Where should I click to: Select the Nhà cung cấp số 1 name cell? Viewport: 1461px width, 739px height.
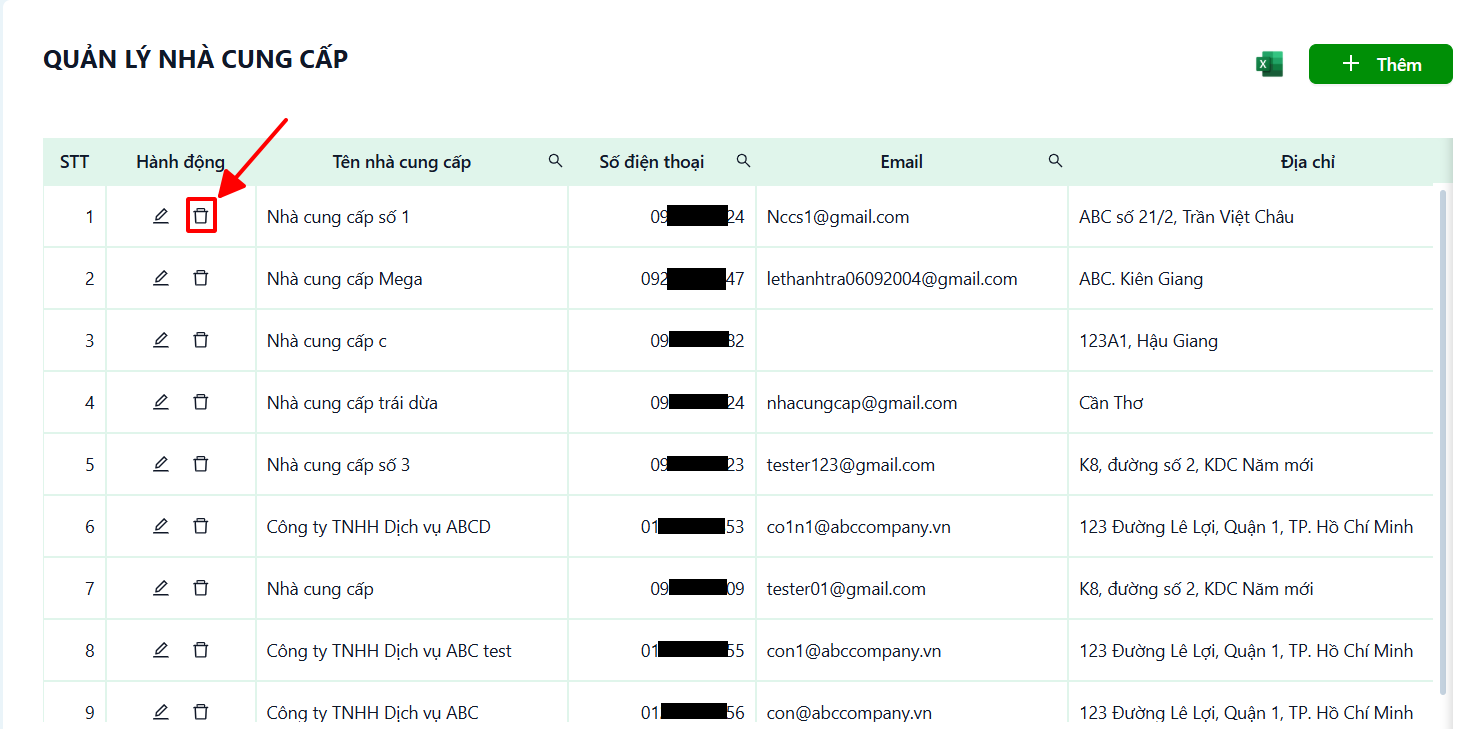click(412, 217)
